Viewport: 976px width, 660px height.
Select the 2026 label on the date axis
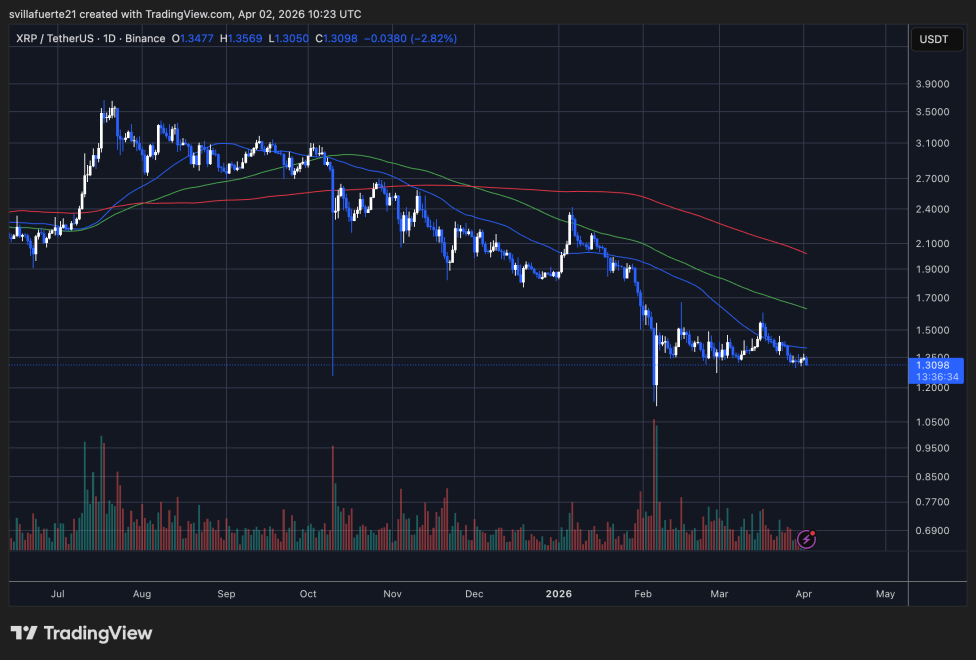click(x=558, y=593)
